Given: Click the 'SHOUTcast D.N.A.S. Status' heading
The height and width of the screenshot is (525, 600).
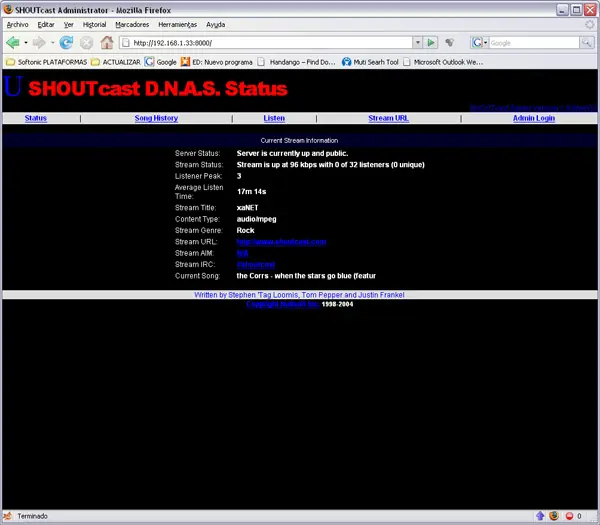Looking at the screenshot, I should coord(158,89).
